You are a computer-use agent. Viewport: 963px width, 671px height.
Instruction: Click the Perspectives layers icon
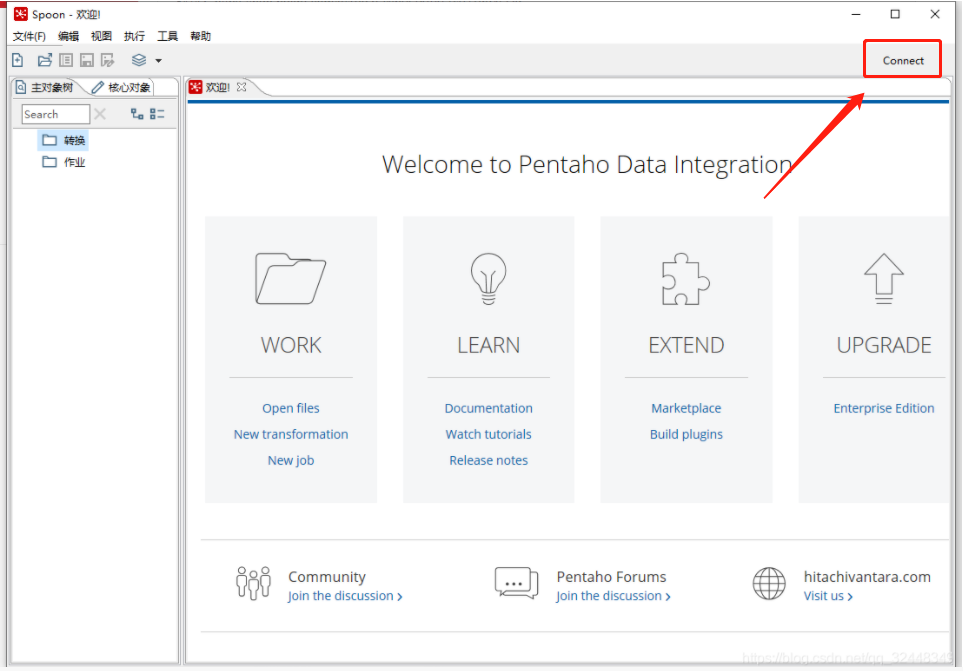coord(139,60)
